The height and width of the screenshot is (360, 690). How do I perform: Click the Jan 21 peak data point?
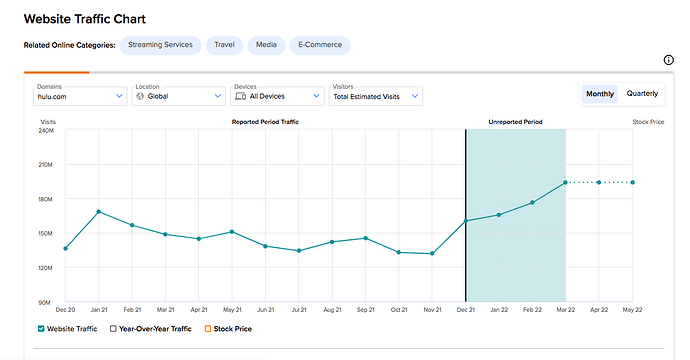click(x=99, y=212)
